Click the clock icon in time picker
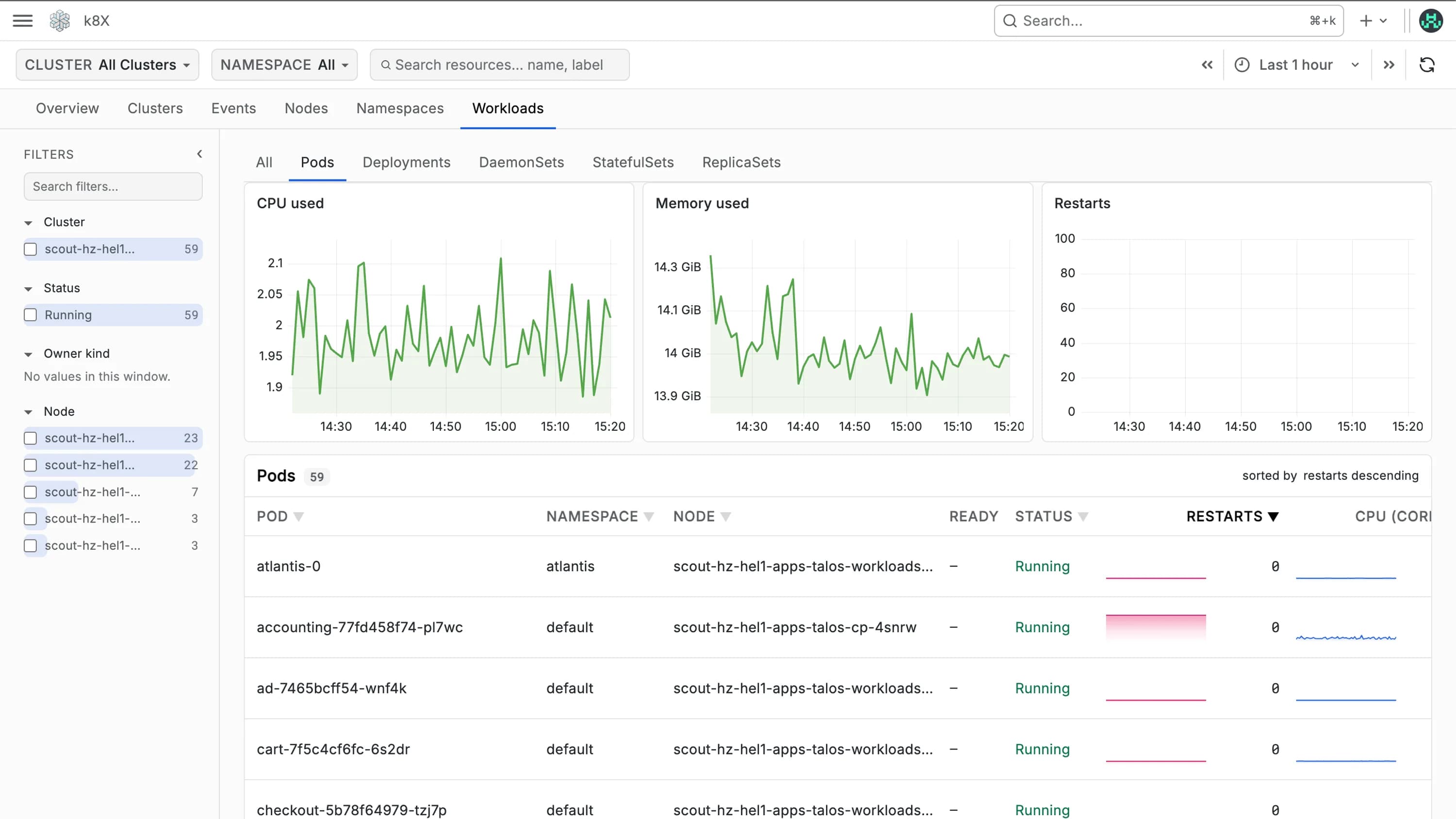The width and height of the screenshot is (1456, 819). tap(1242, 65)
